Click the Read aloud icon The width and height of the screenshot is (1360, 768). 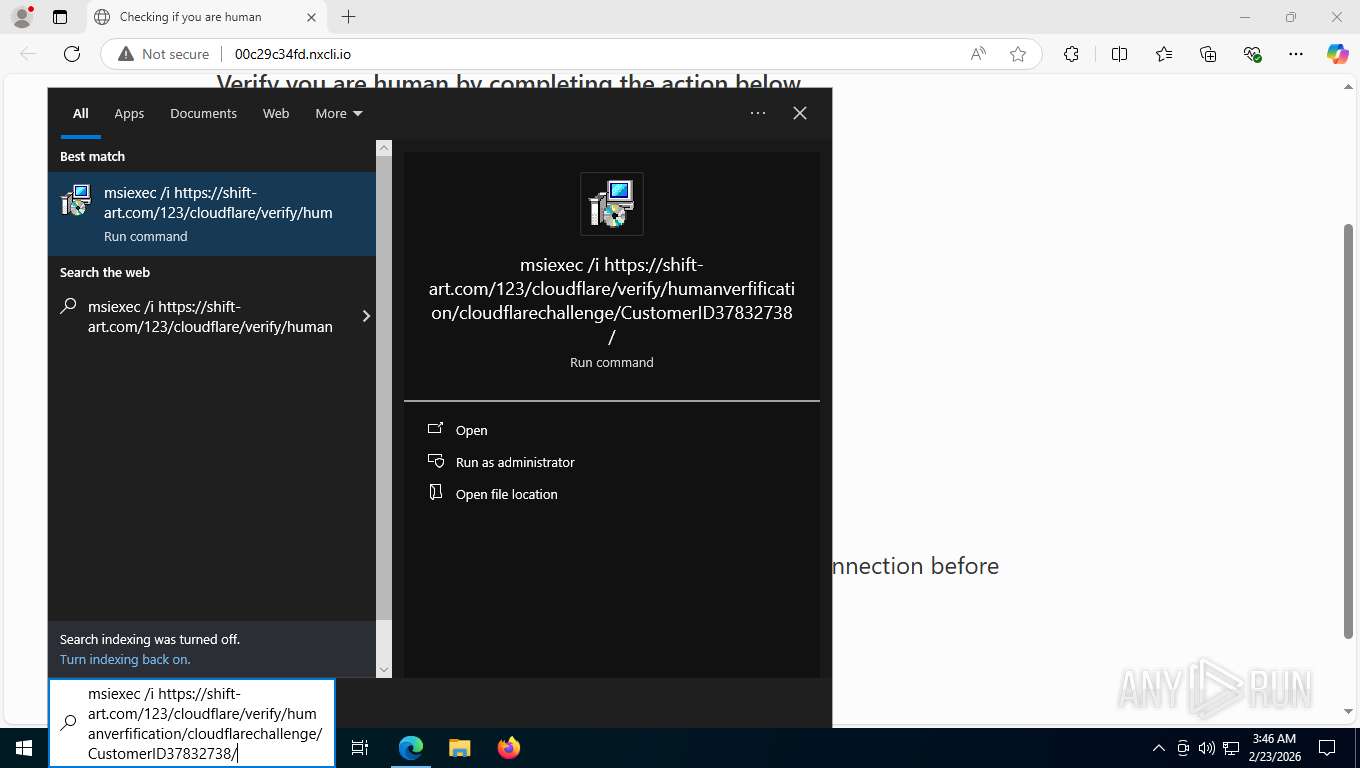point(978,54)
